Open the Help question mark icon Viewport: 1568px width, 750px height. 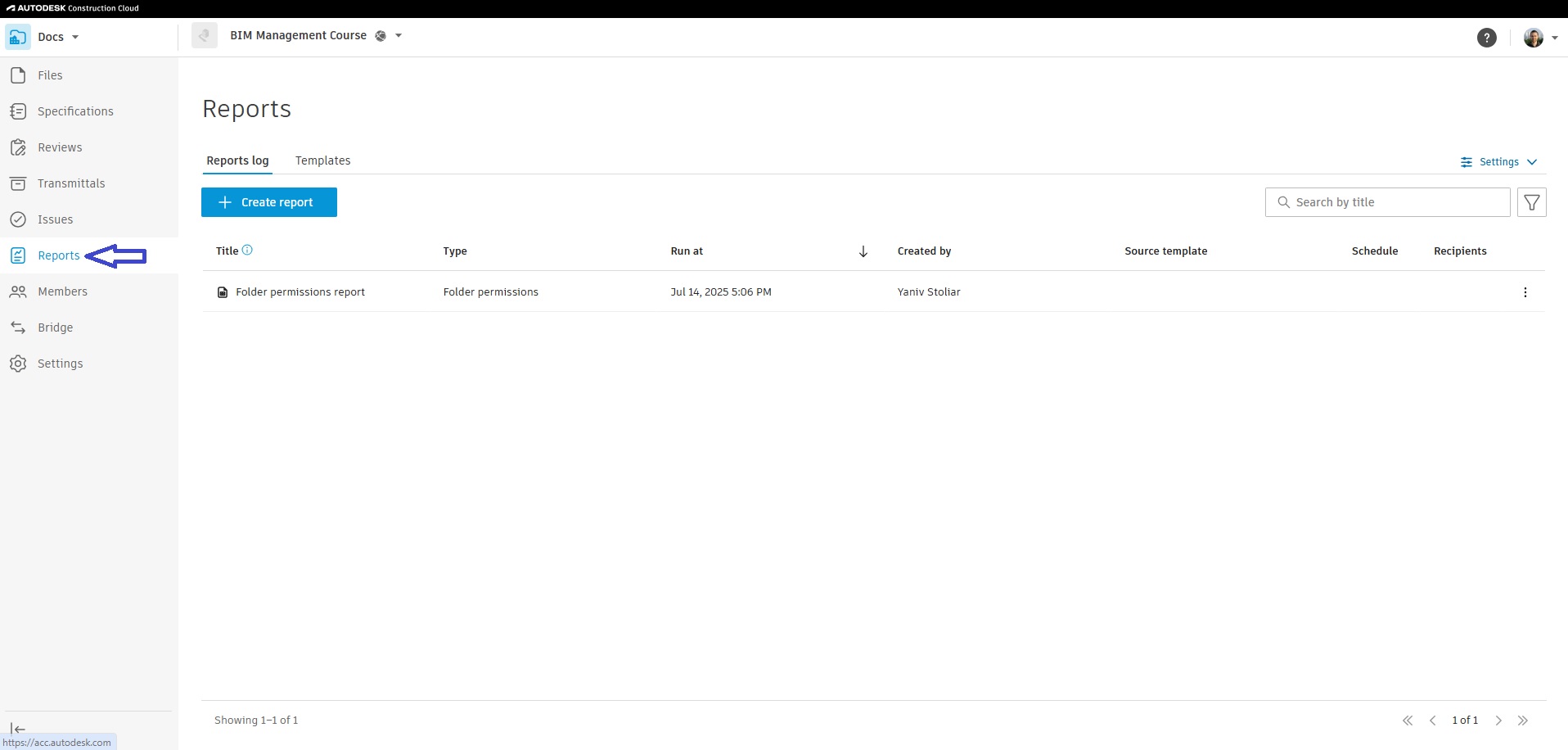pos(1487,38)
